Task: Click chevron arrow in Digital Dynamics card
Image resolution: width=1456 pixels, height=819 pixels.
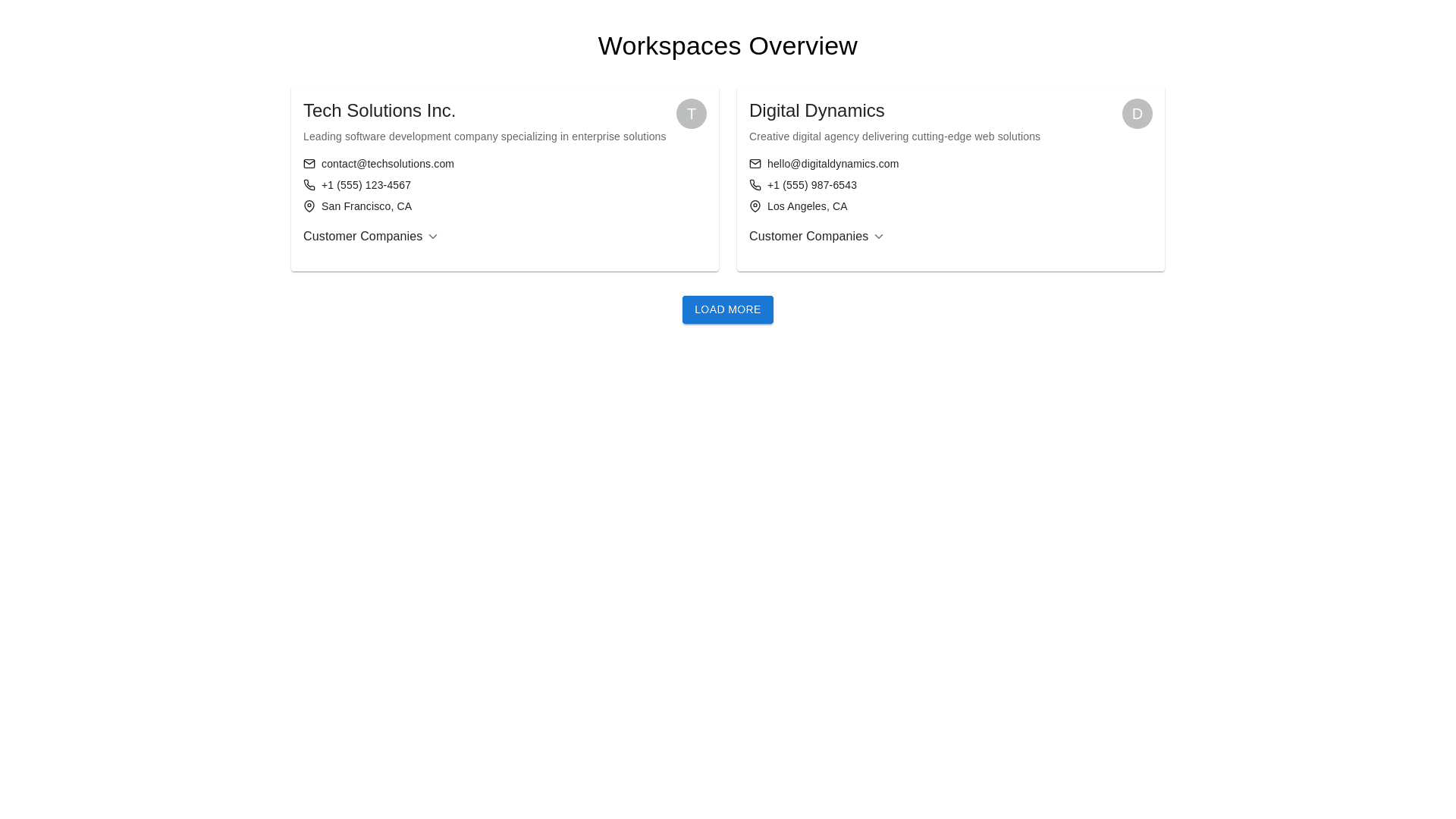Action: pyautogui.click(x=879, y=237)
